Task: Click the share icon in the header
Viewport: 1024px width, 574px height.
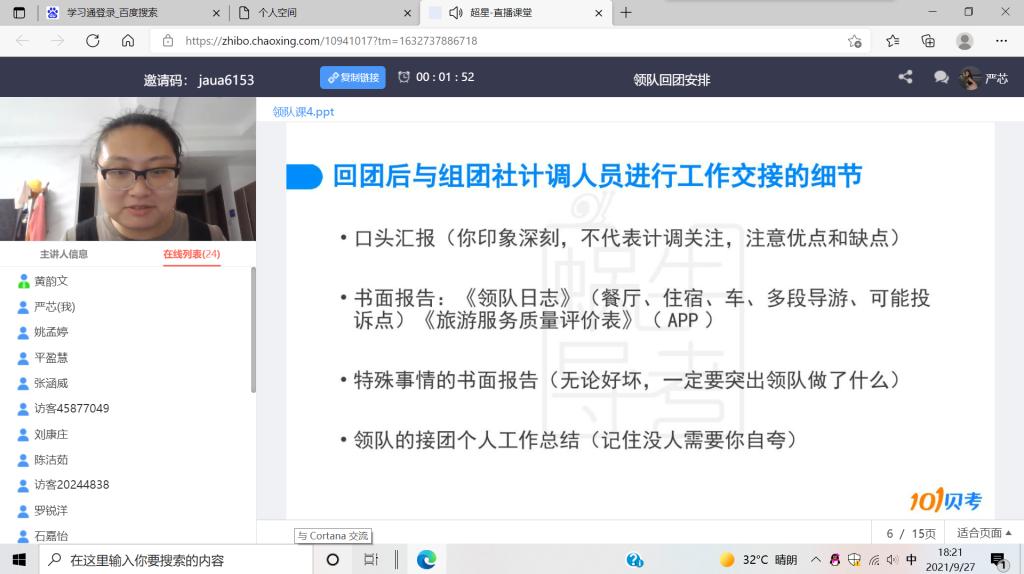Action: click(x=905, y=77)
